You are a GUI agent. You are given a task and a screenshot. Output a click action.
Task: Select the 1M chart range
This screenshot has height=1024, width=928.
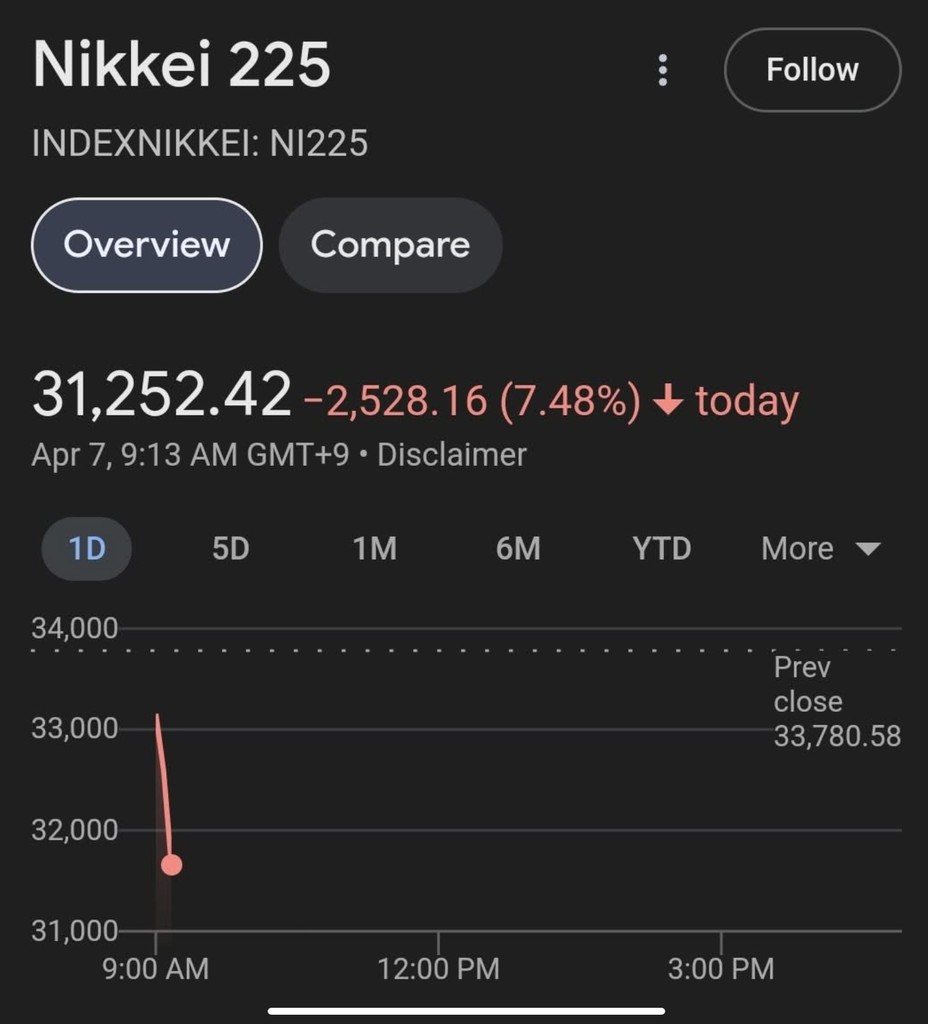pyautogui.click(x=375, y=549)
